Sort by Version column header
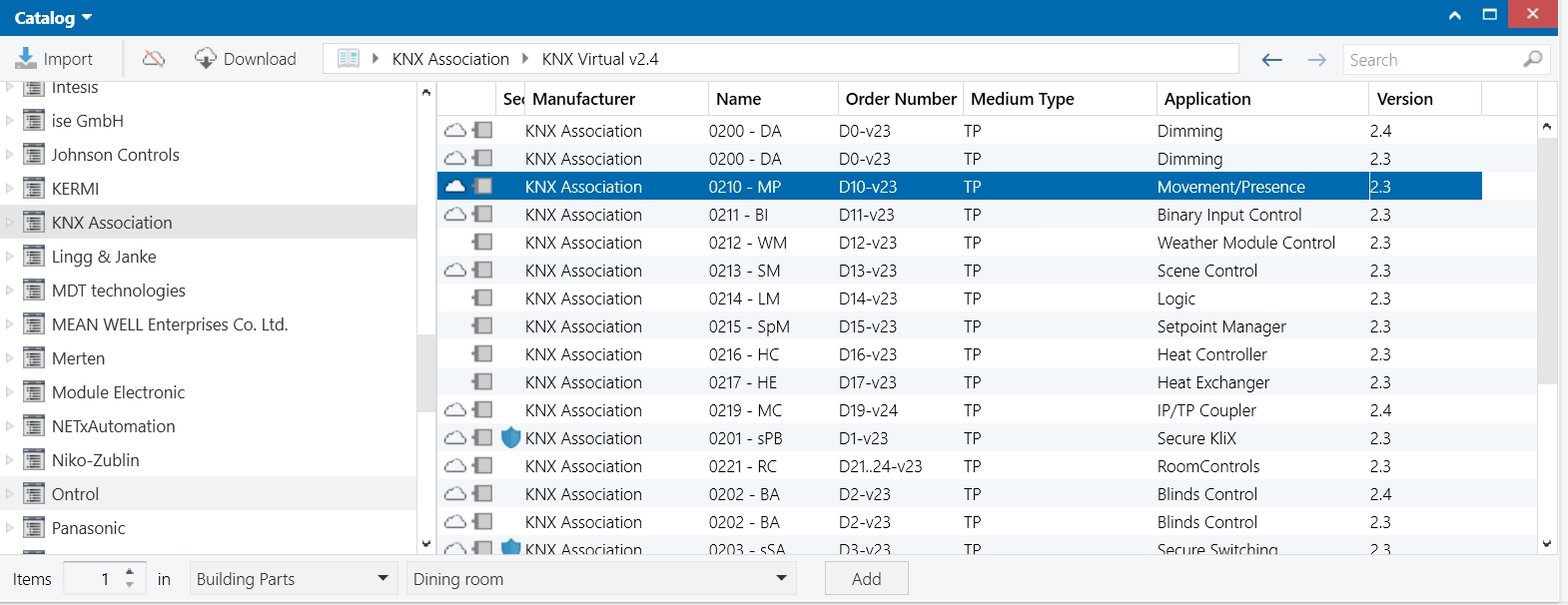Screen dimensions: 1568x605 pos(1425,99)
